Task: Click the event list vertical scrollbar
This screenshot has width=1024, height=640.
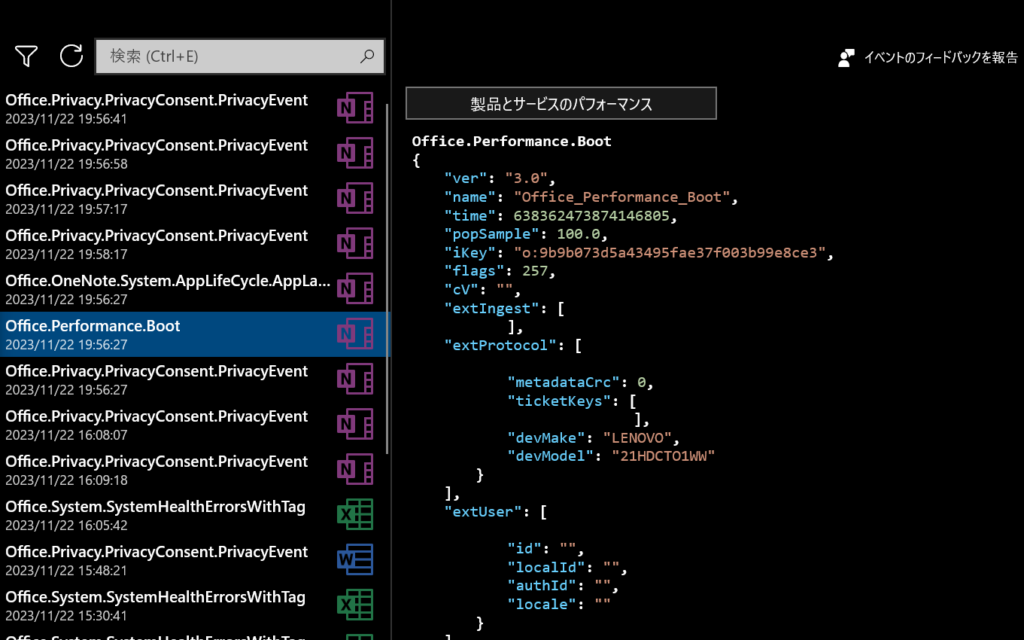Action: point(387,279)
